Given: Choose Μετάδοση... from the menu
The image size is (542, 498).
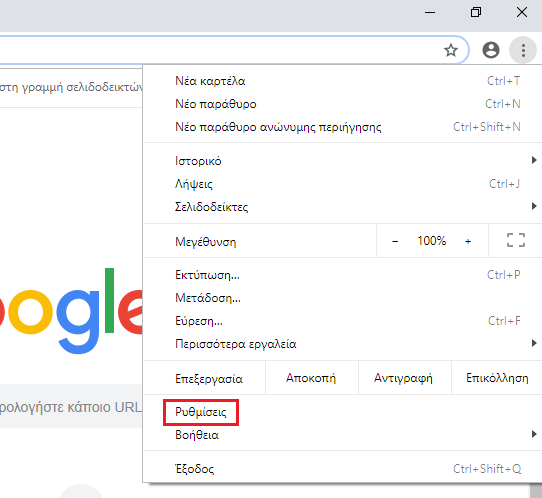Looking at the screenshot, I should pyautogui.click(x=343, y=298).
